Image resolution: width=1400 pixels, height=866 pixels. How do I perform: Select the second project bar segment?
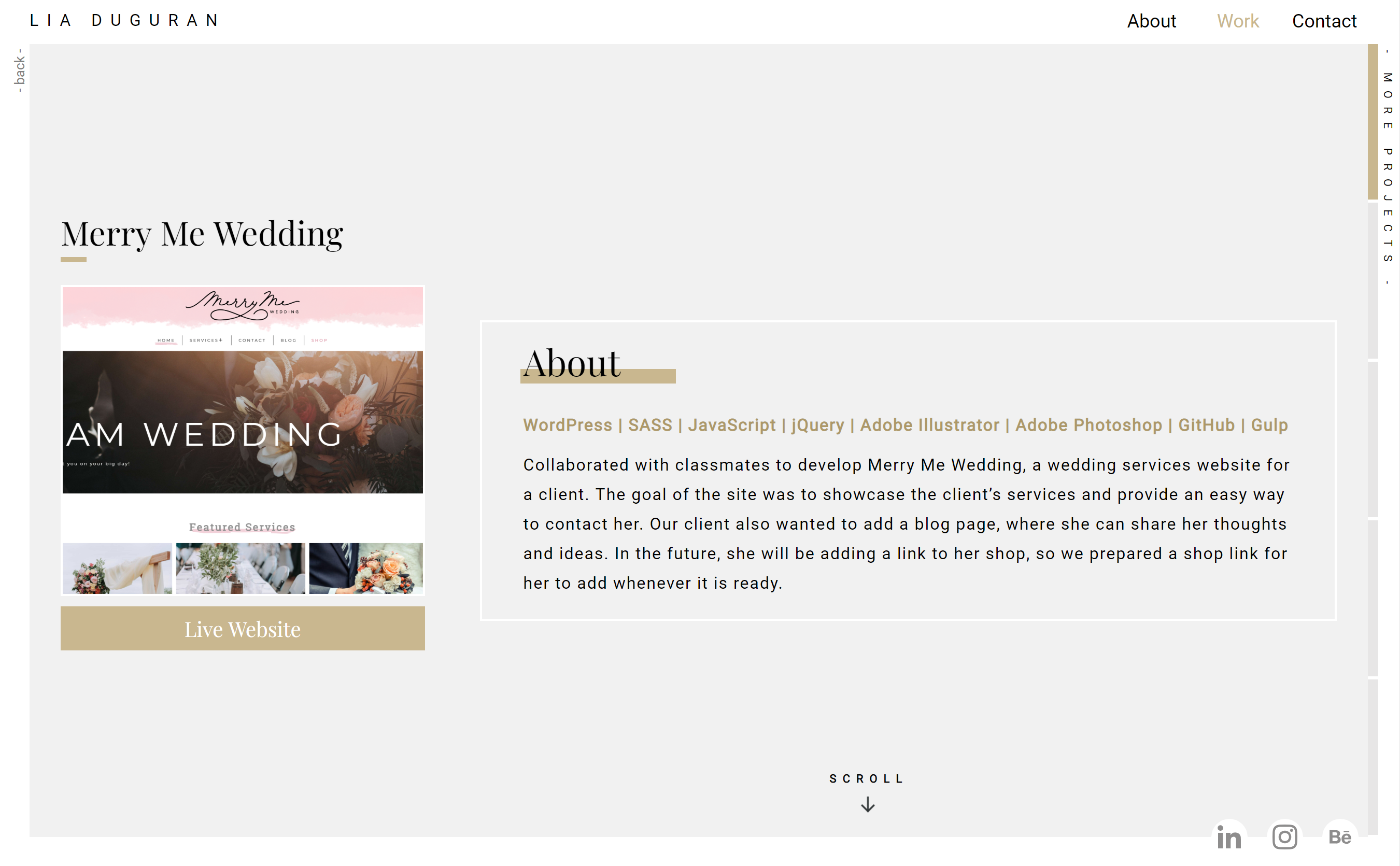click(1373, 281)
